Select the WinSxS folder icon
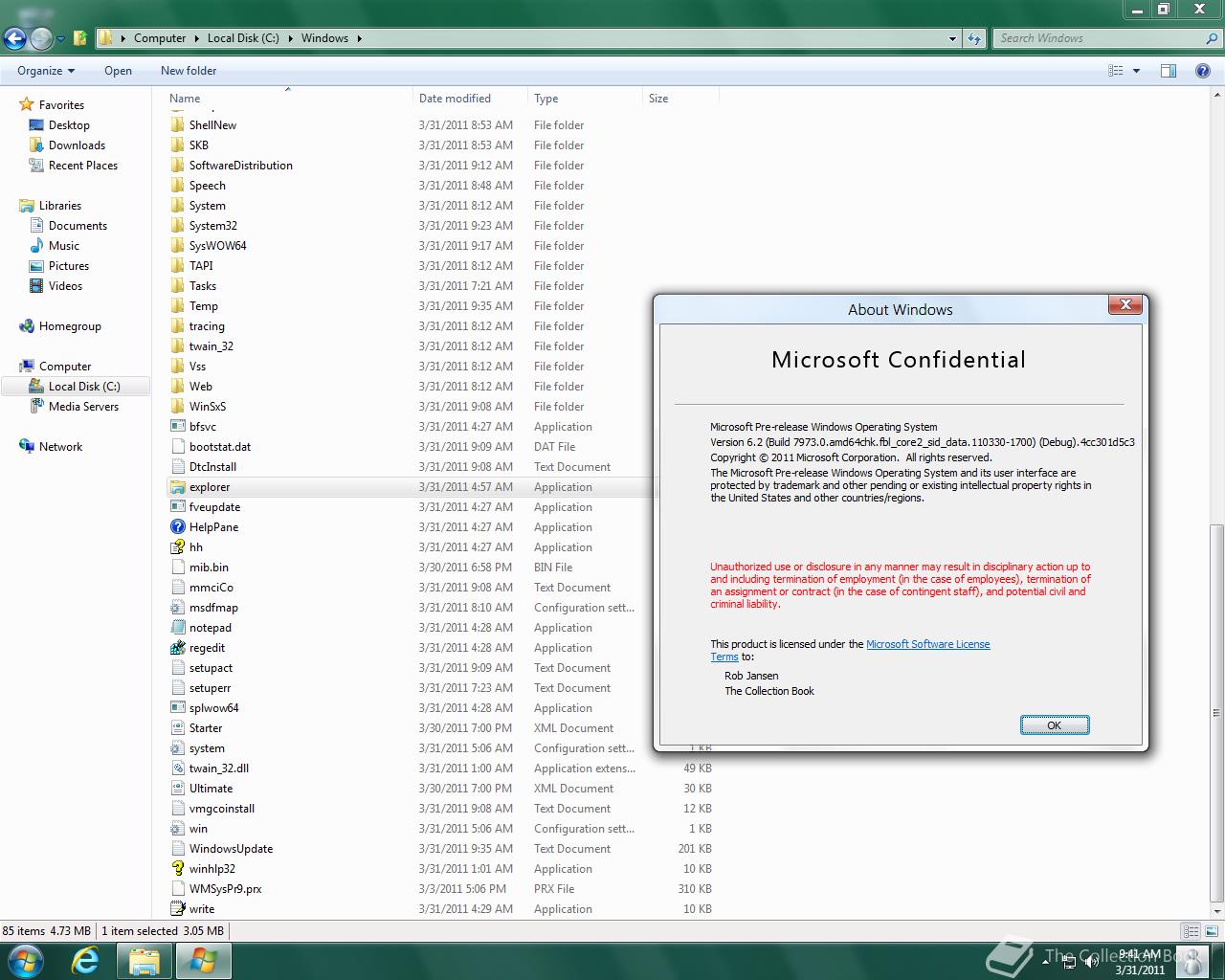The image size is (1225, 980). tap(177, 407)
